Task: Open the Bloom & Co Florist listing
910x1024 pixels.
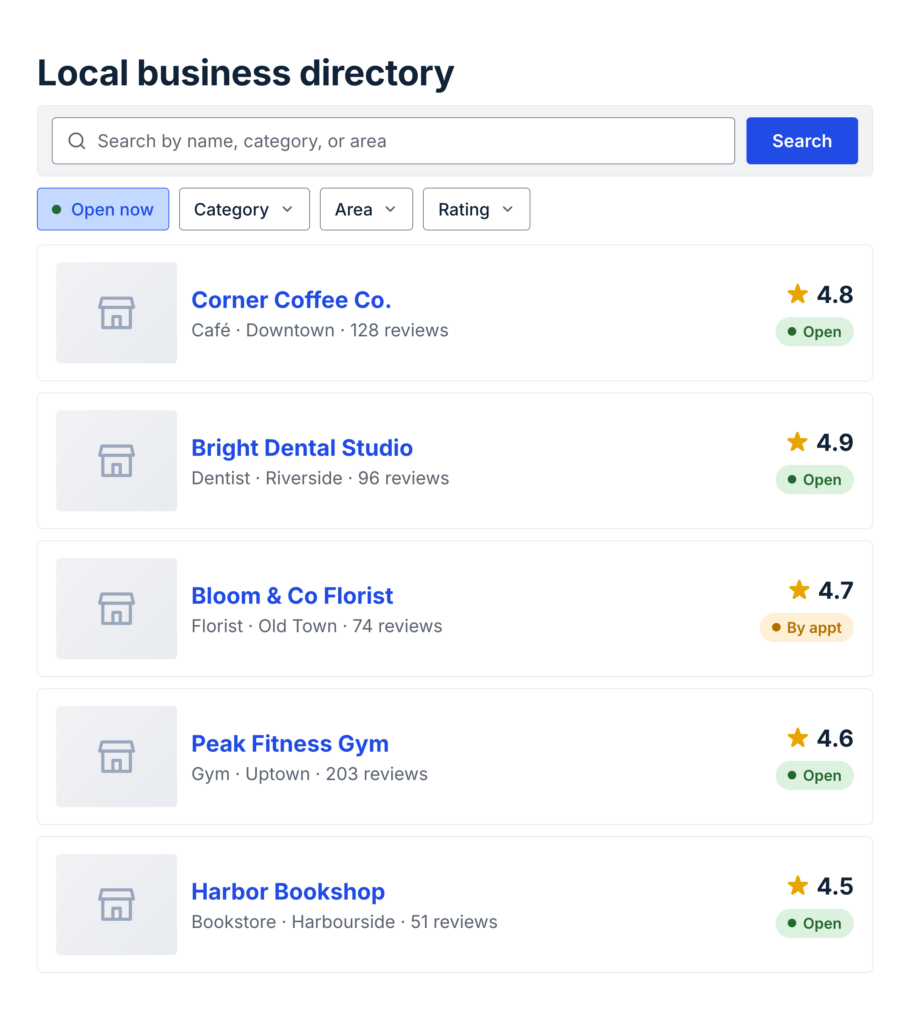Action: point(292,596)
